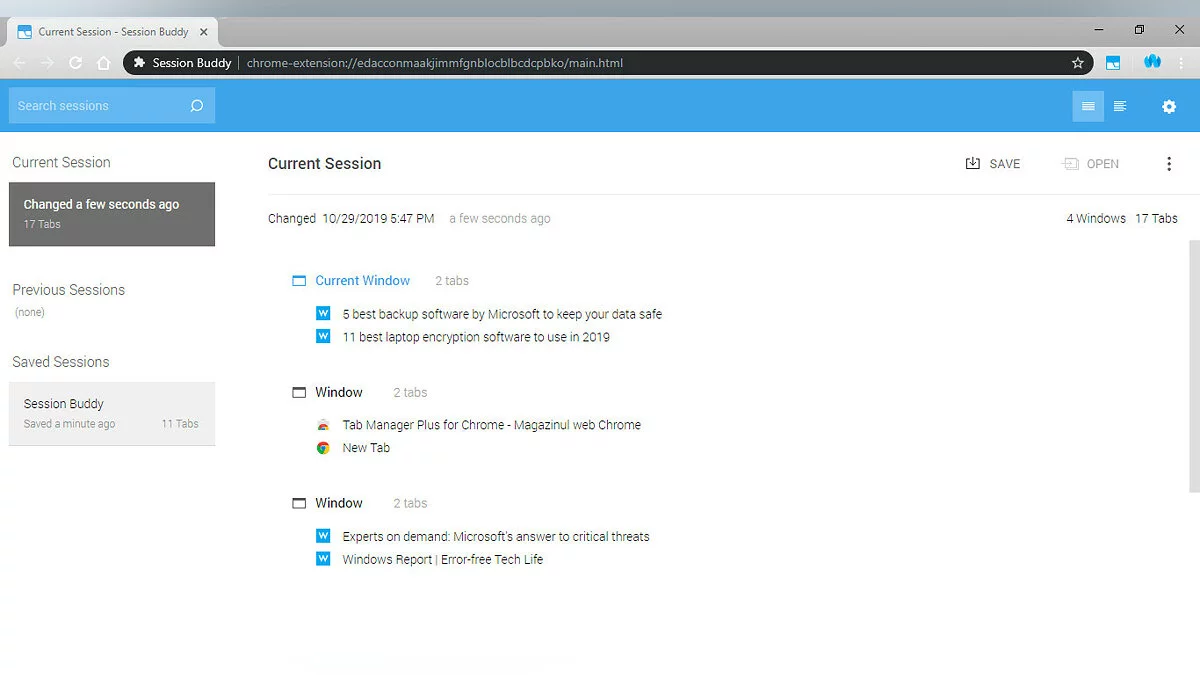This screenshot has height=675, width=1200.
Task: Click the blue water-drop extension icon
Action: (x=1152, y=62)
